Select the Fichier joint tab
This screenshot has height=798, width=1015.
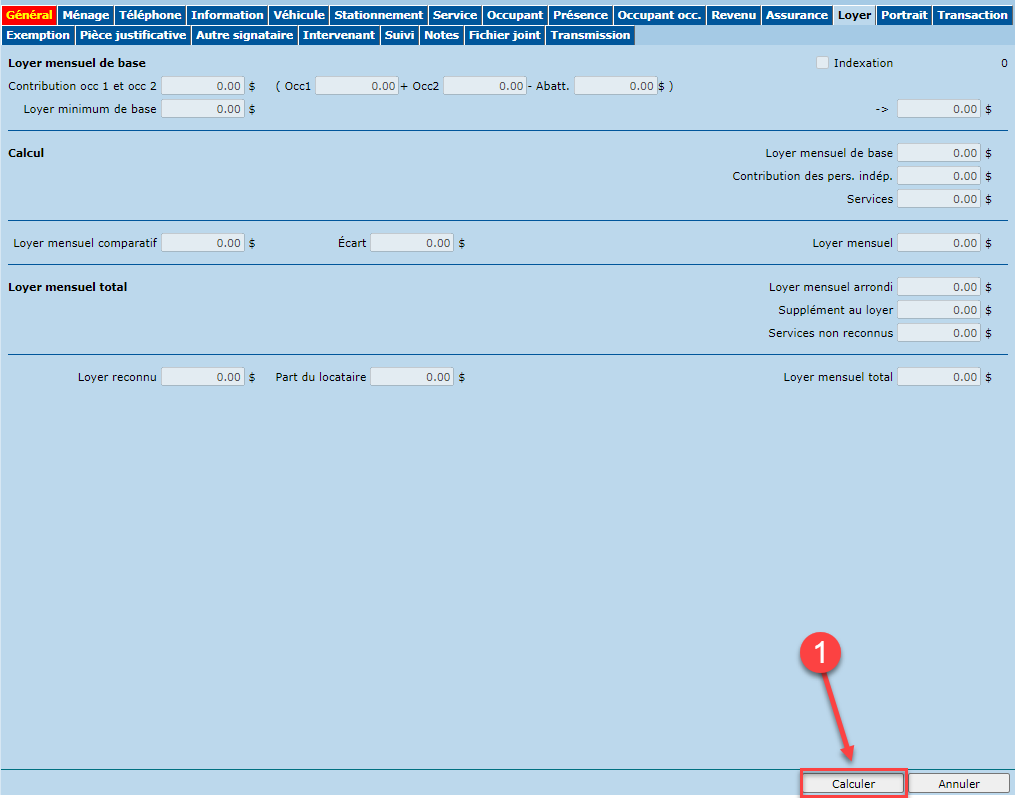coord(505,35)
